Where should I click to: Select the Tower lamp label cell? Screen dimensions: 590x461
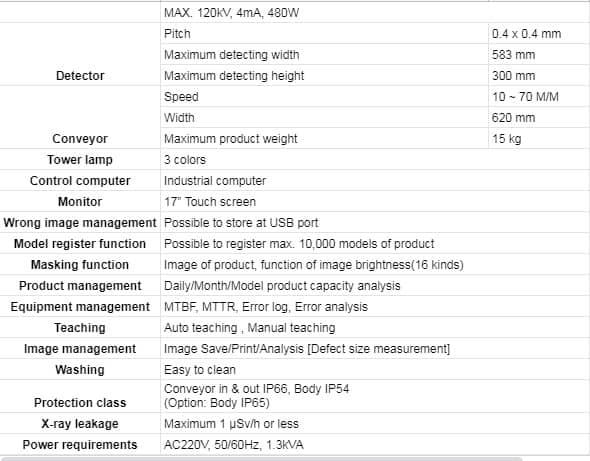coord(80,160)
